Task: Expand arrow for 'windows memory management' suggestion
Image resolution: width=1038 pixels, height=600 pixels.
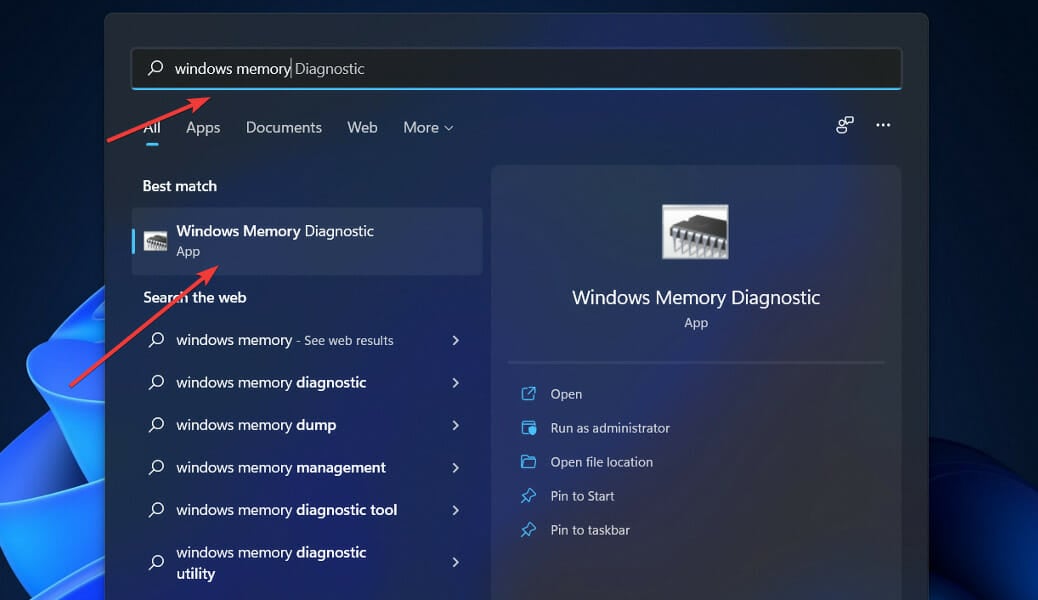Action: [x=455, y=467]
